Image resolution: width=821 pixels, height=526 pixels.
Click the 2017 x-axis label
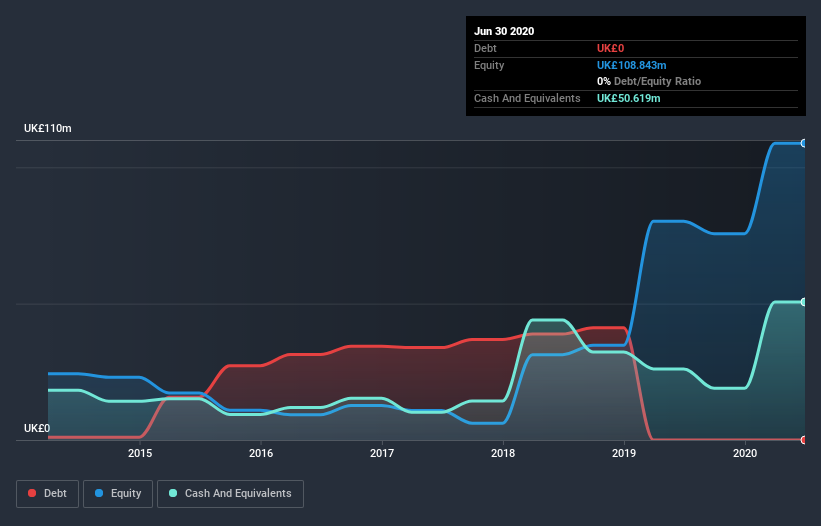pyautogui.click(x=382, y=453)
